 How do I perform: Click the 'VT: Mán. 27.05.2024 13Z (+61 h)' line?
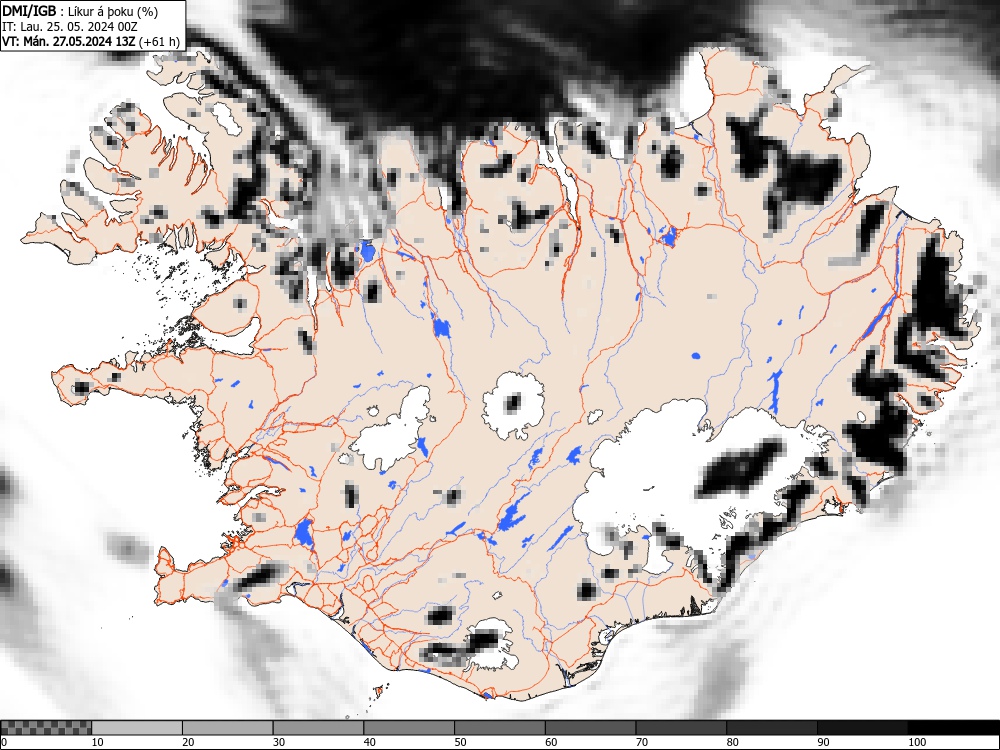[x=91, y=42]
